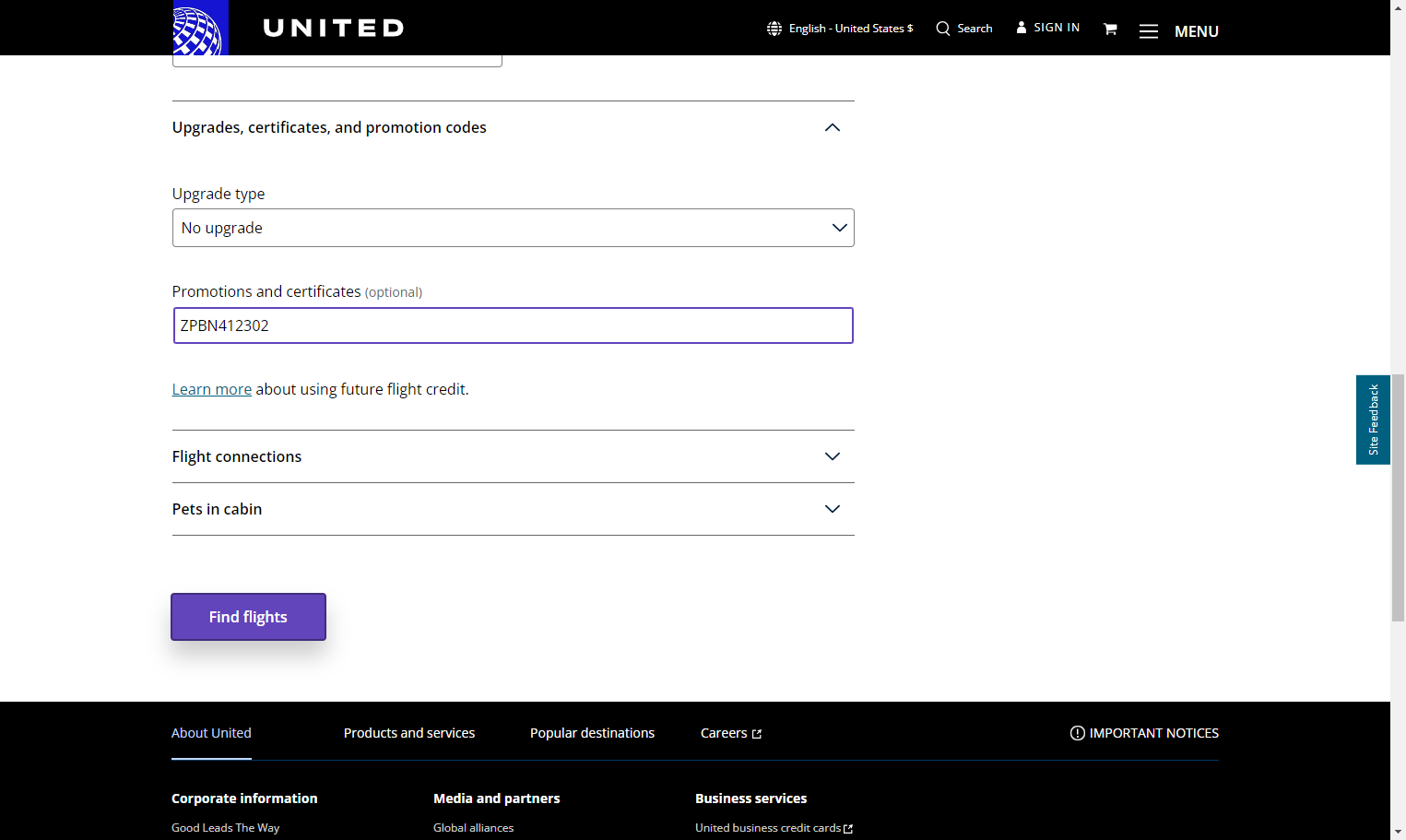Click the SIGN IN person icon
This screenshot has height=840, width=1406.
point(1022,28)
